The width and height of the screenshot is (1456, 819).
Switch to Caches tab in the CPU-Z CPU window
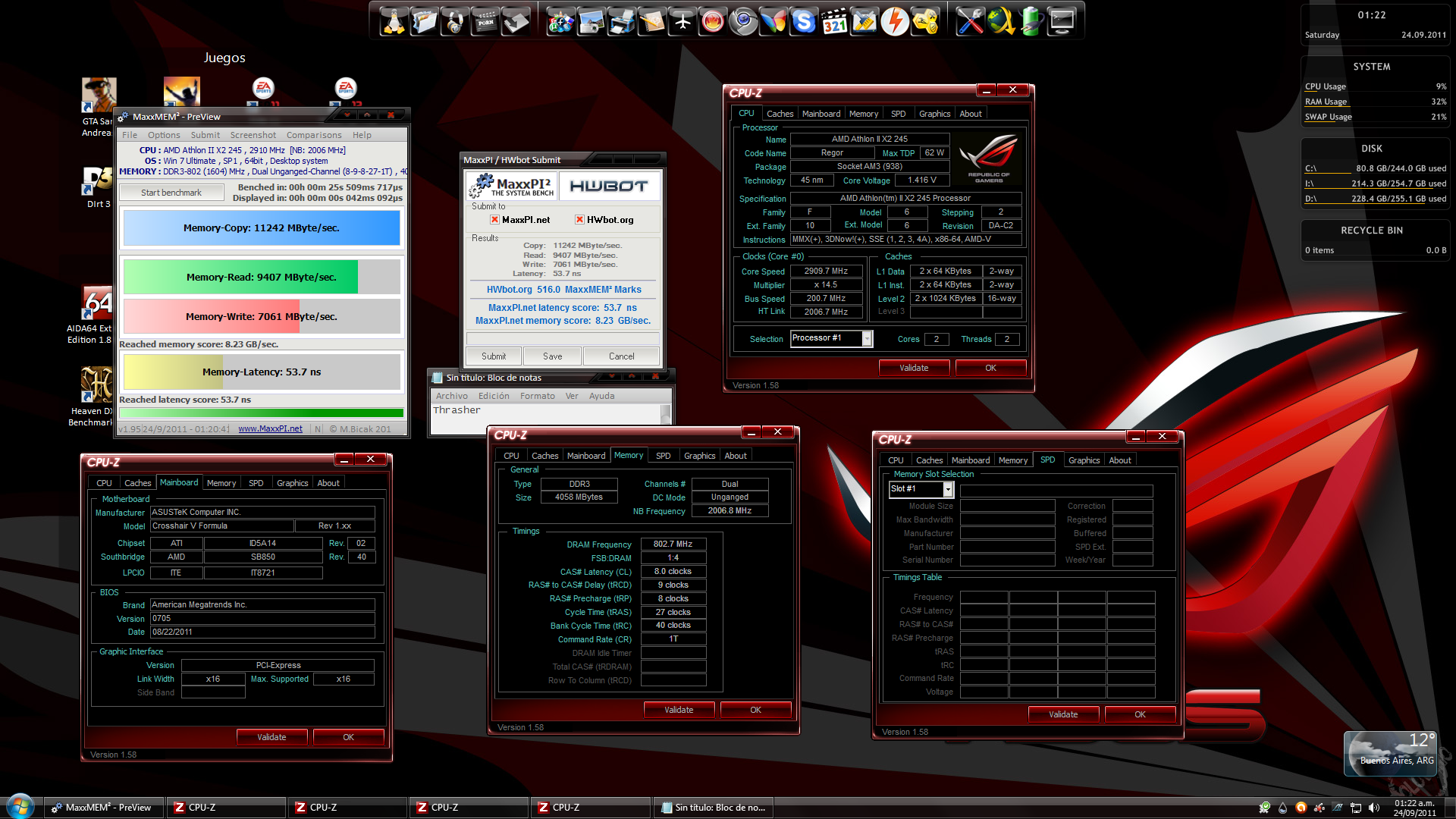(780, 114)
